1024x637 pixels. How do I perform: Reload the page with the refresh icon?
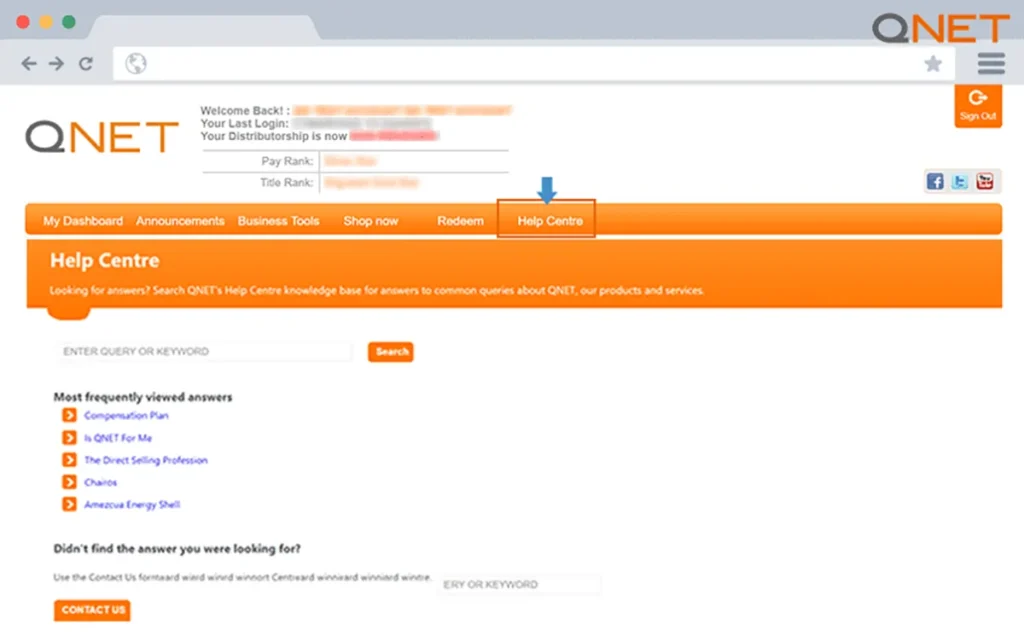point(86,63)
